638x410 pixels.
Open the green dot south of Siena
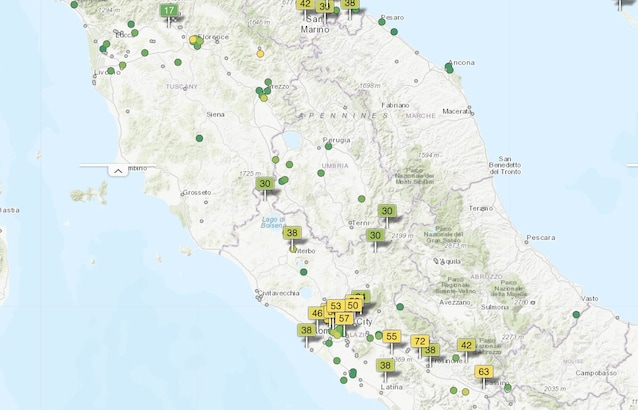tap(199, 138)
